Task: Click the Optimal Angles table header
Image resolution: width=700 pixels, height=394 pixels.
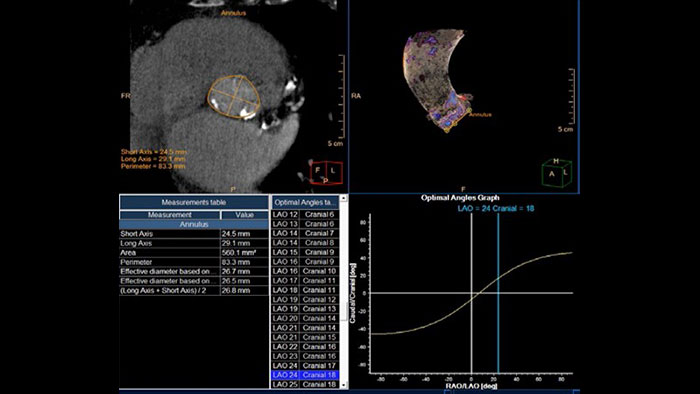Action: 305,202
